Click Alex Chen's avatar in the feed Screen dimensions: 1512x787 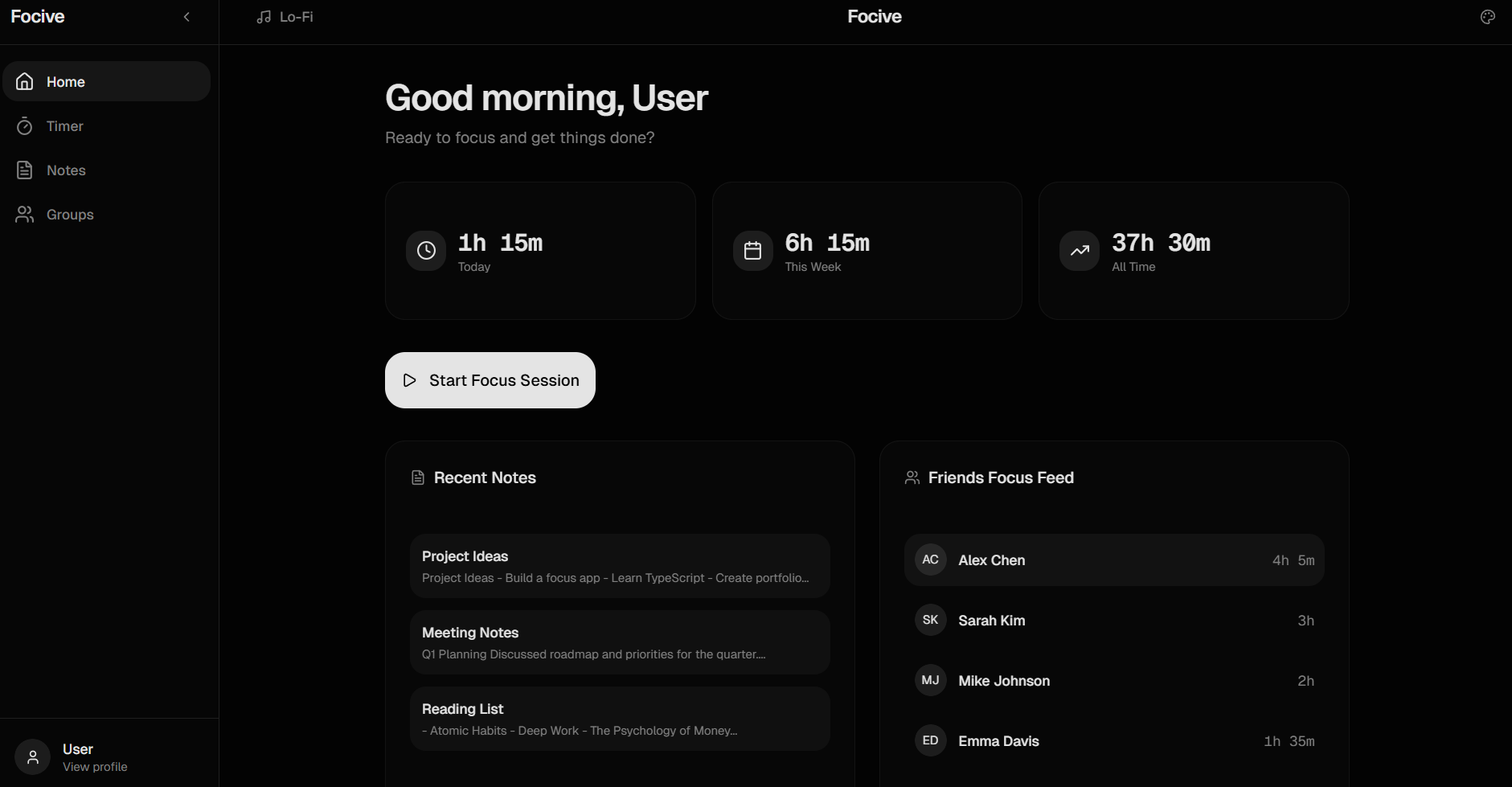tap(930, 560)
